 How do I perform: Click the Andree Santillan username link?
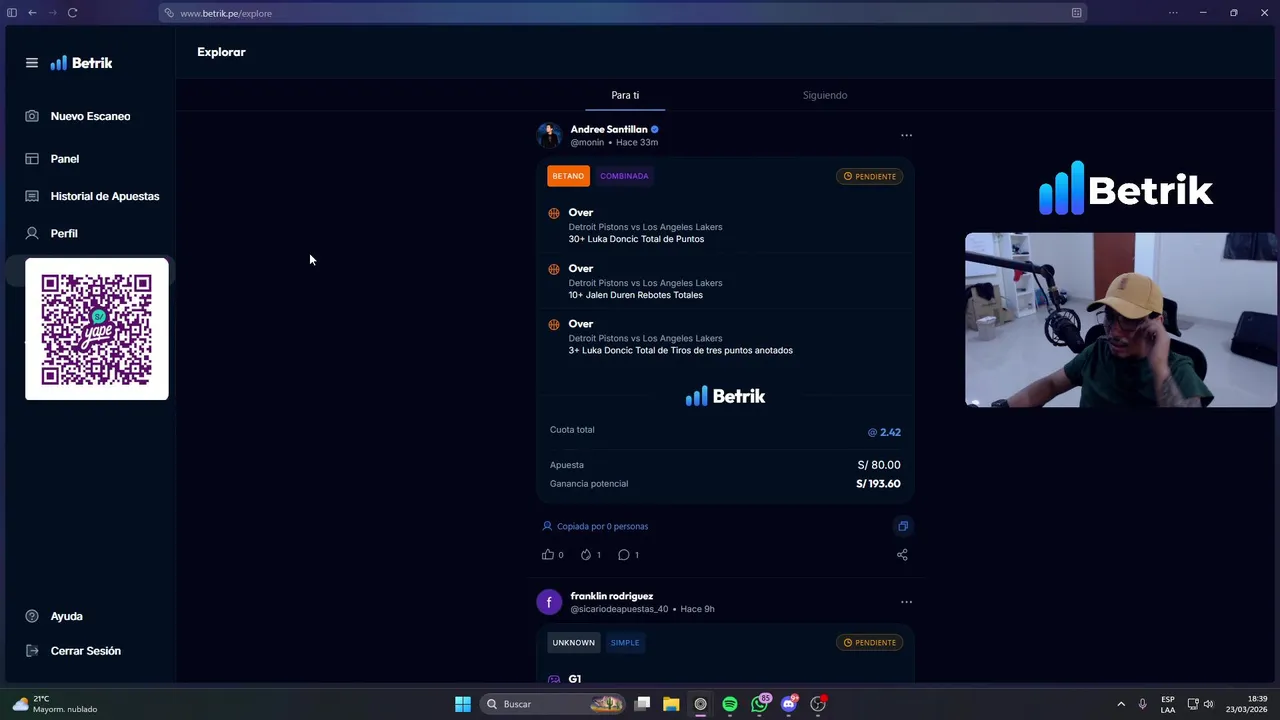point(609,129)
